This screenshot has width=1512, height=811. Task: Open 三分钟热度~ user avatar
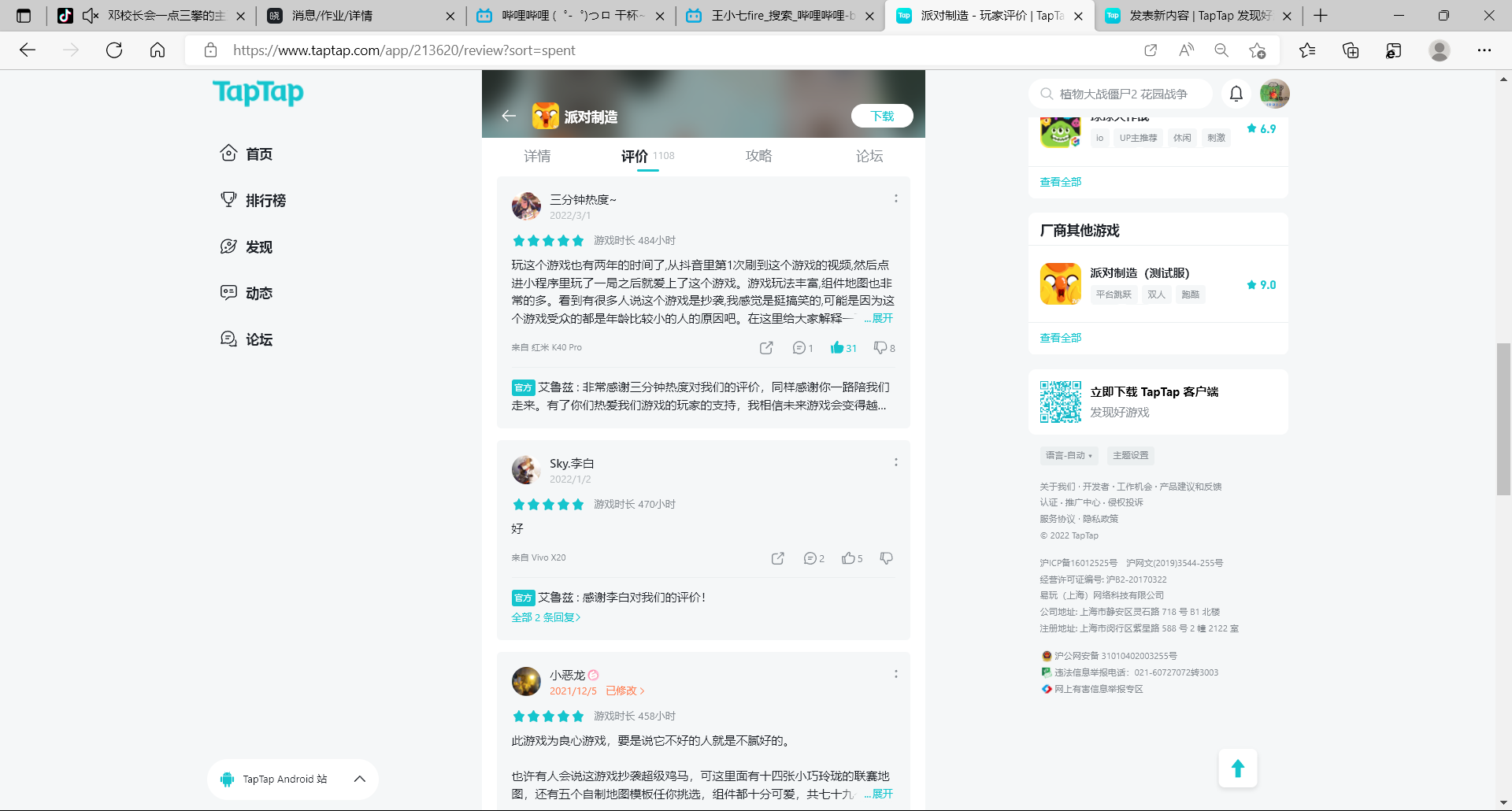coord(526,206)
